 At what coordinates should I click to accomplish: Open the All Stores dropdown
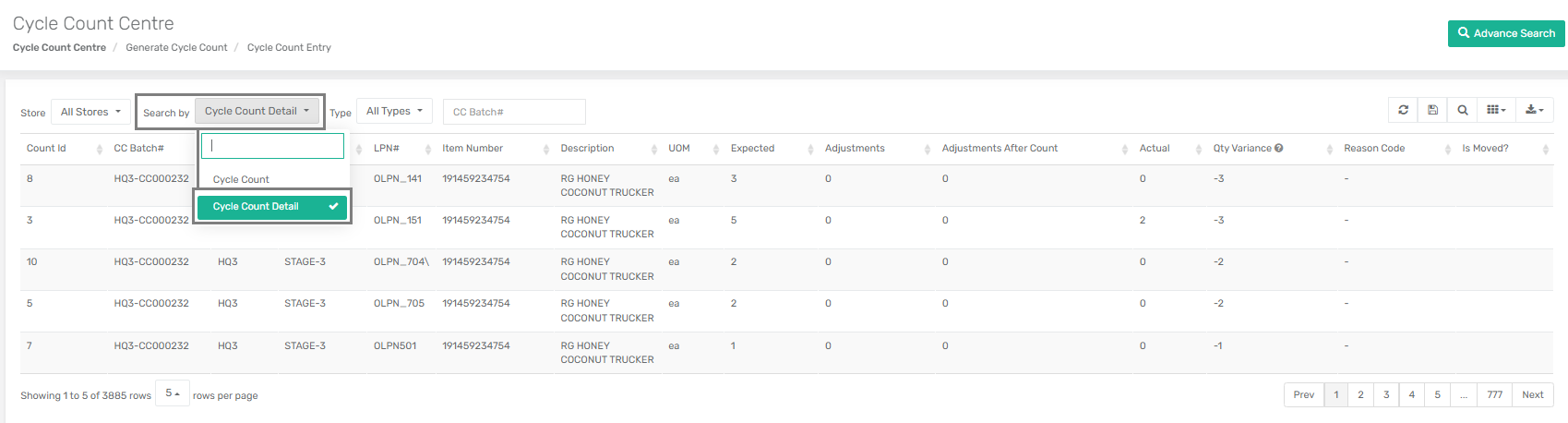click(x=90, y=112)
